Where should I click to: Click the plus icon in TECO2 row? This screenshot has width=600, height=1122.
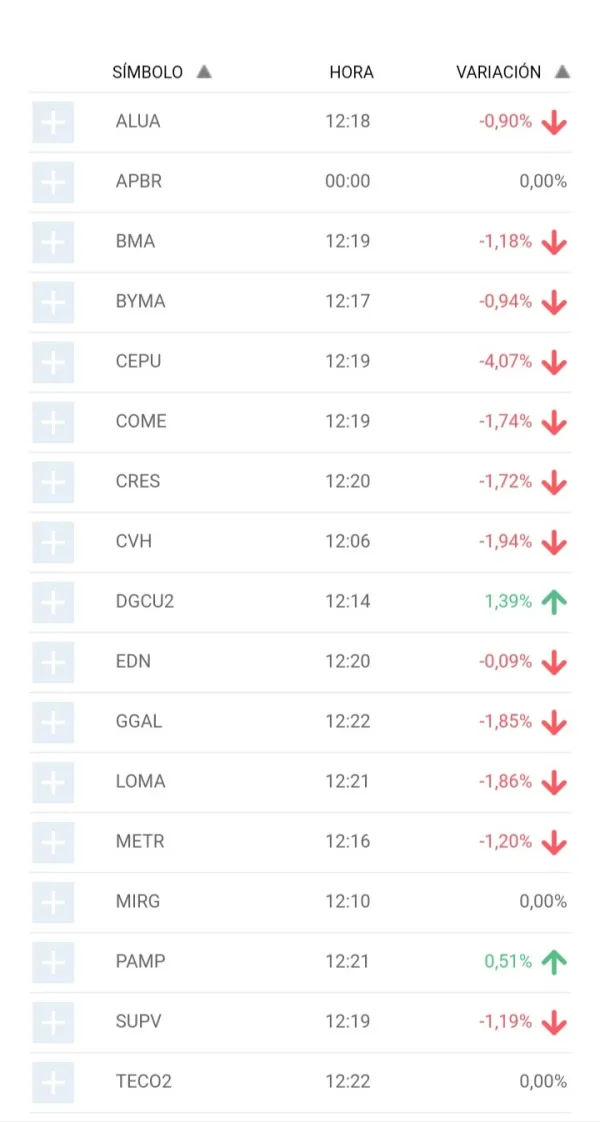click(x=53, y=1082)
